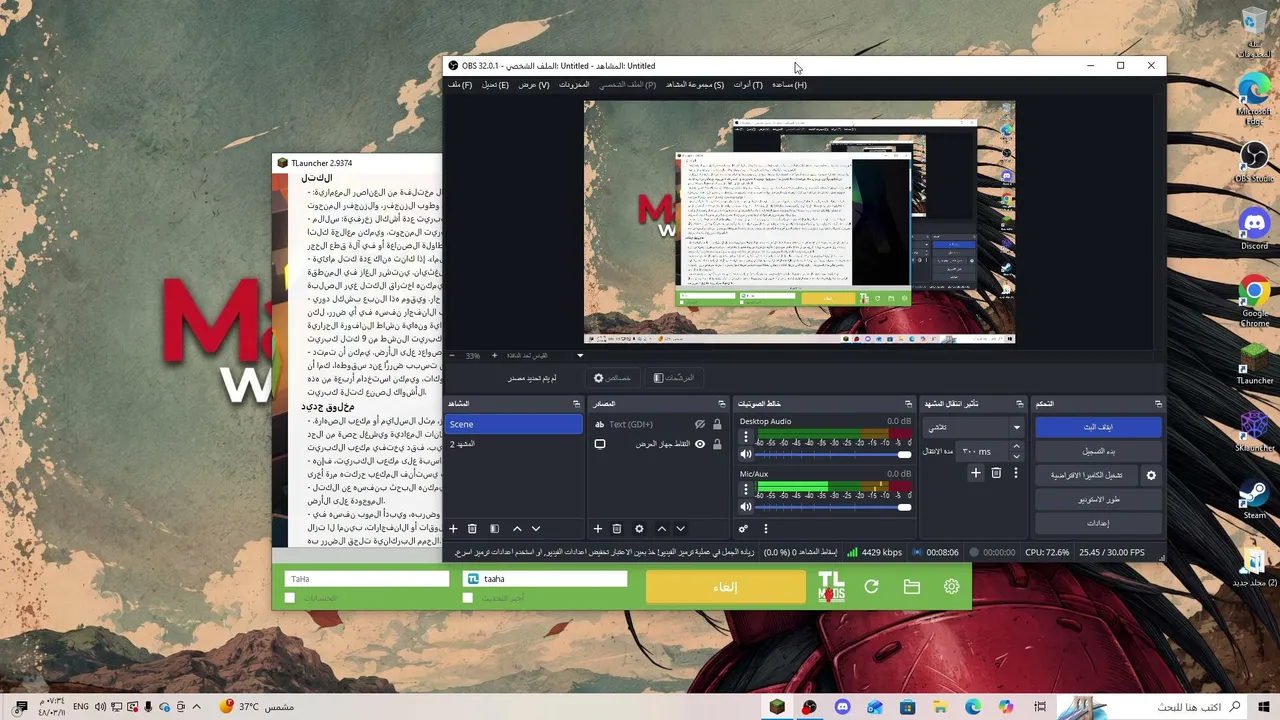Mute Mic/Aux speaker icon
The width and height of the screenshot is (1280, 720).
745,507
